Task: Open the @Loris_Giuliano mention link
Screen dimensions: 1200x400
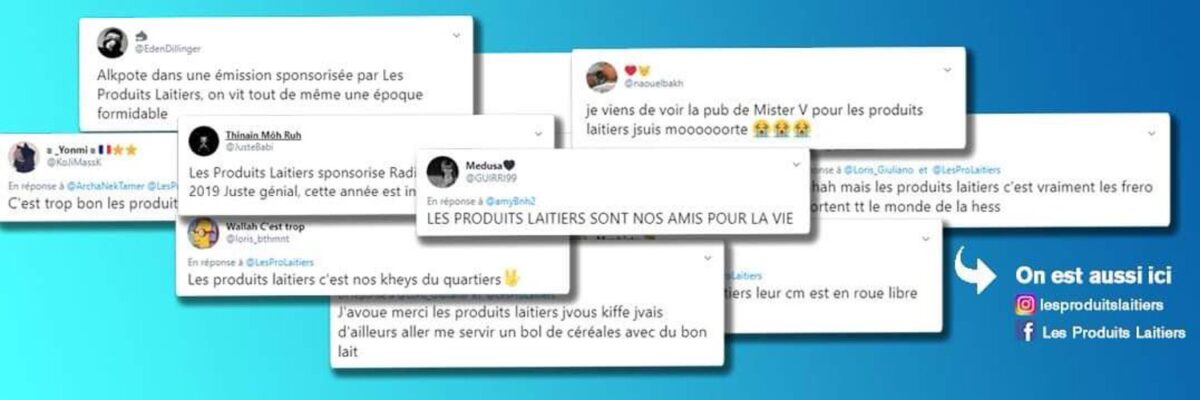Action: (884, 170)
